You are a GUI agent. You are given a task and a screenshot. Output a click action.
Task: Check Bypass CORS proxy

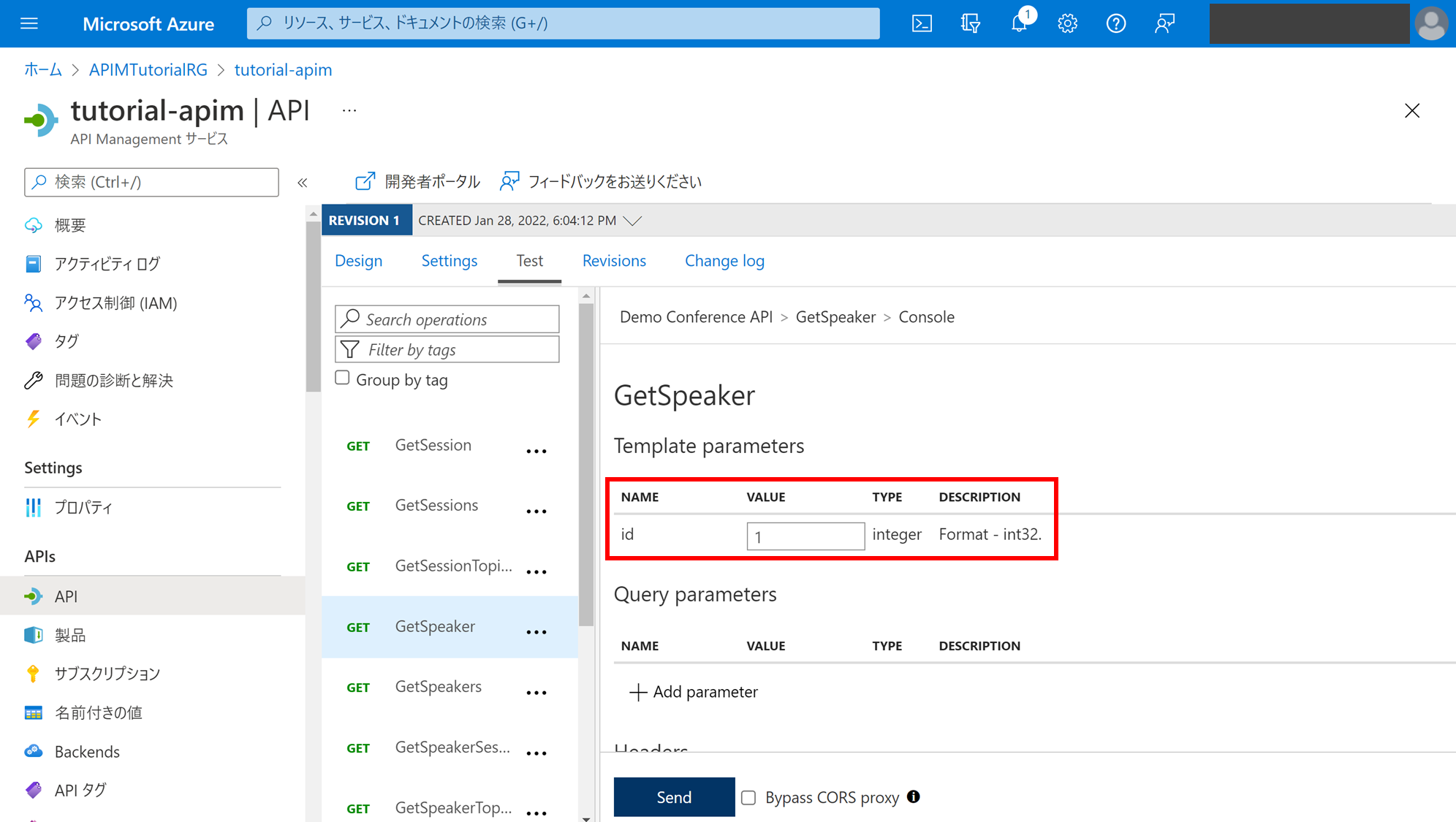pos(748,797)
